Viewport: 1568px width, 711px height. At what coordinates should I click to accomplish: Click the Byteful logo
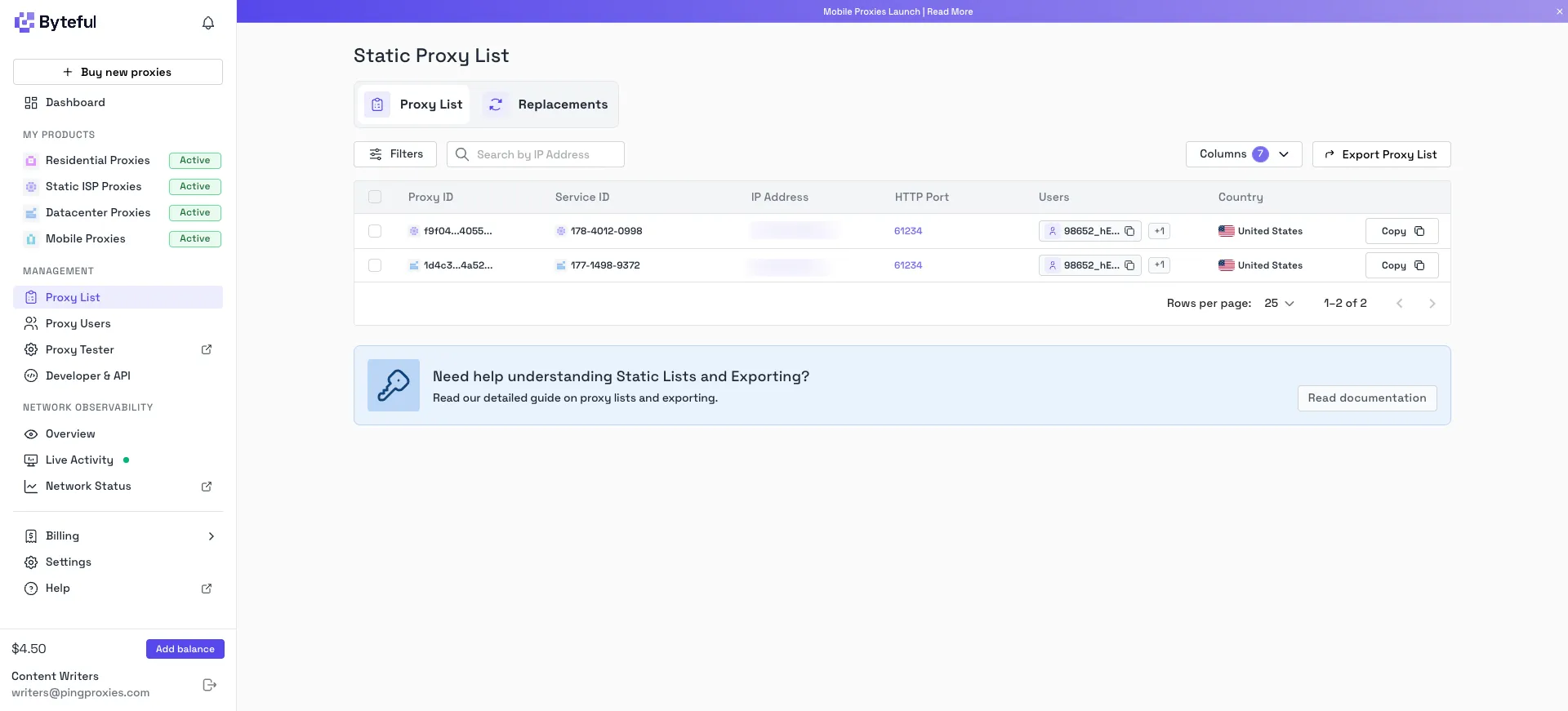click(56, 22)
